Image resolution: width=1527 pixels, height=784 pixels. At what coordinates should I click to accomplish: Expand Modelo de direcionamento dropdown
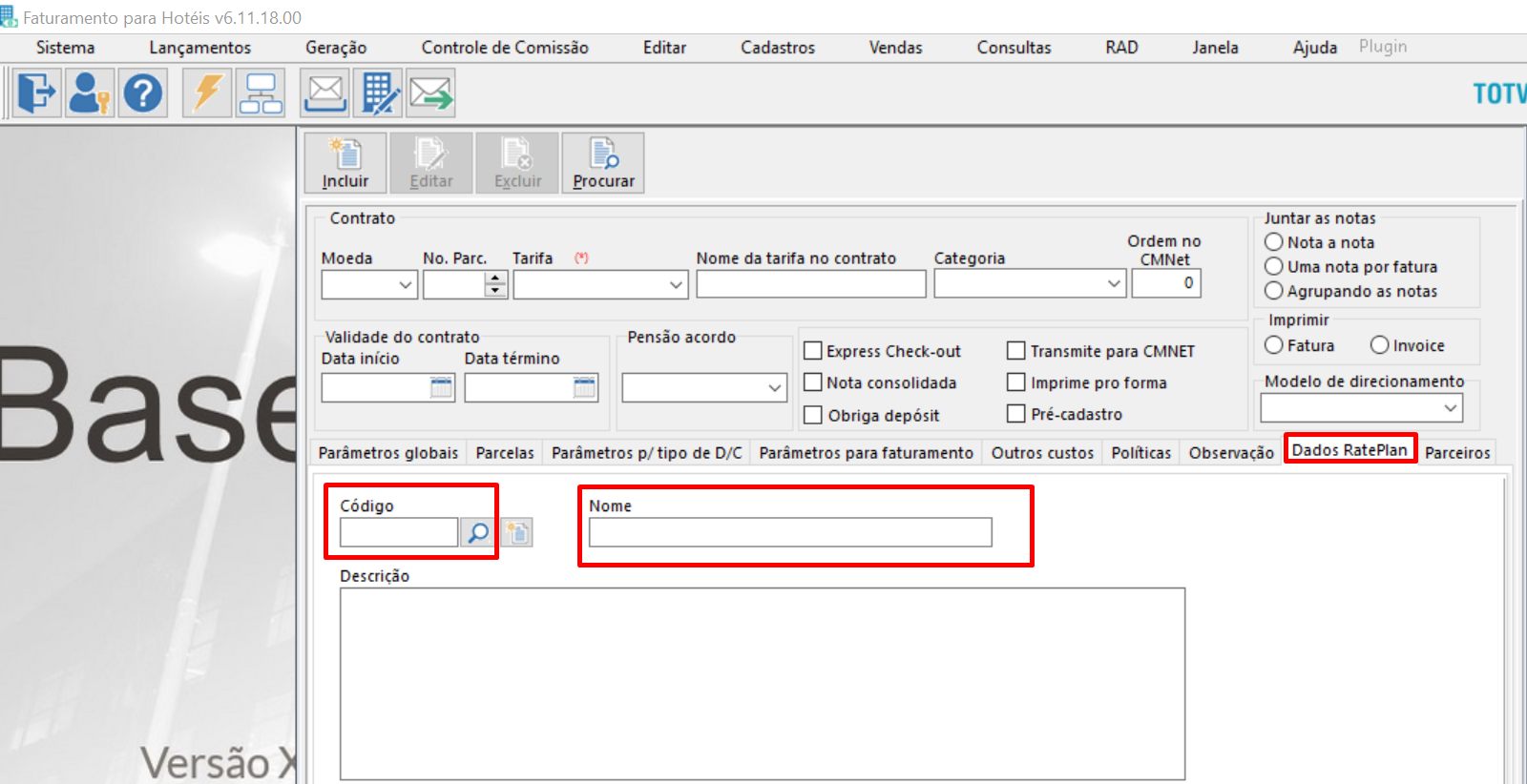(1451, 408)
